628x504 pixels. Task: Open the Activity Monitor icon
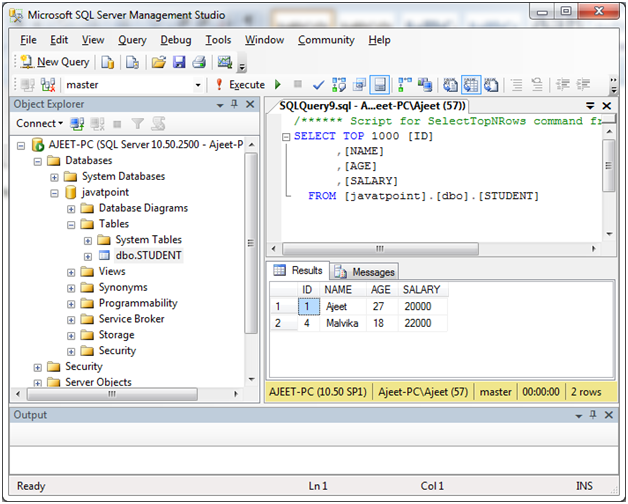pyautogui.click(x=225, y=62)
